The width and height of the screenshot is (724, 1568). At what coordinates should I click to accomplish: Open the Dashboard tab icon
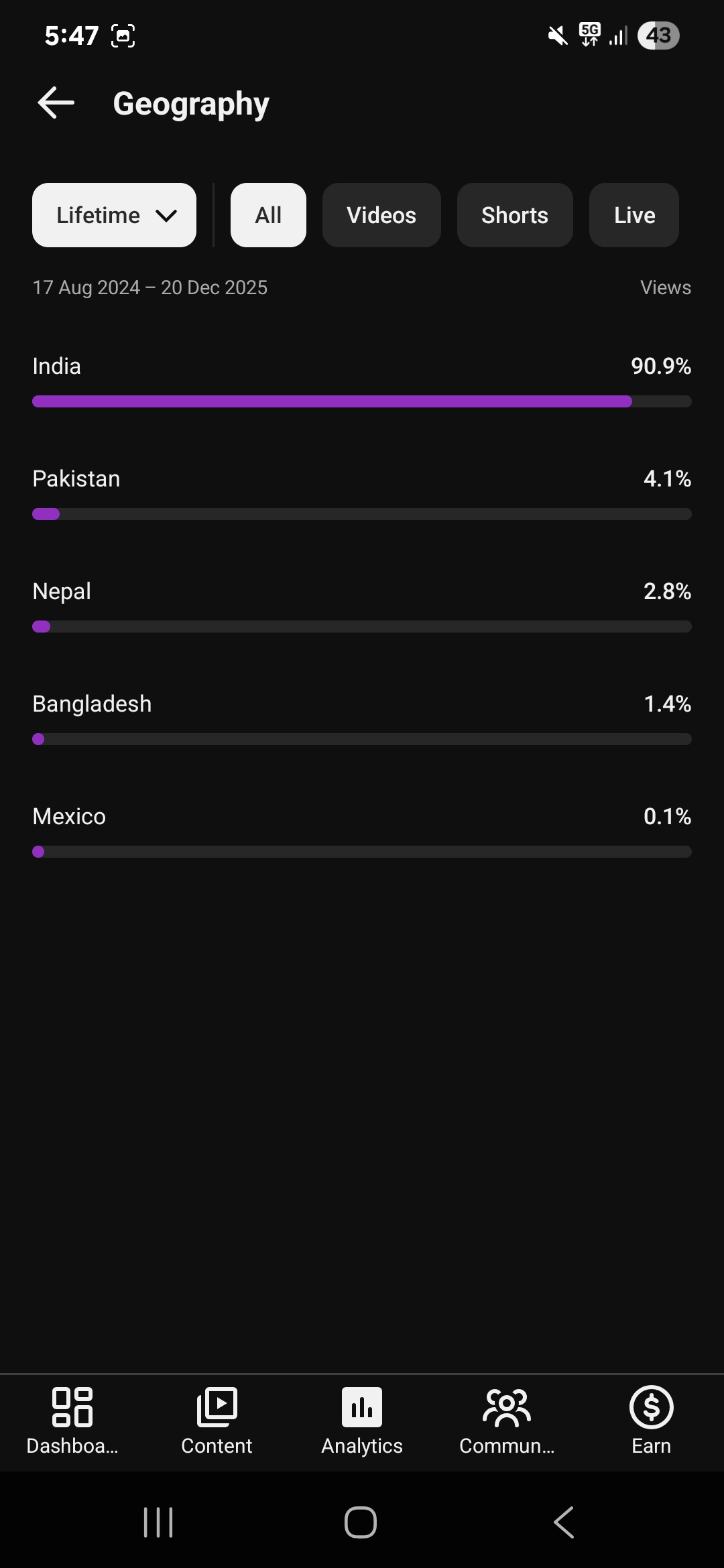(72, 1407)
